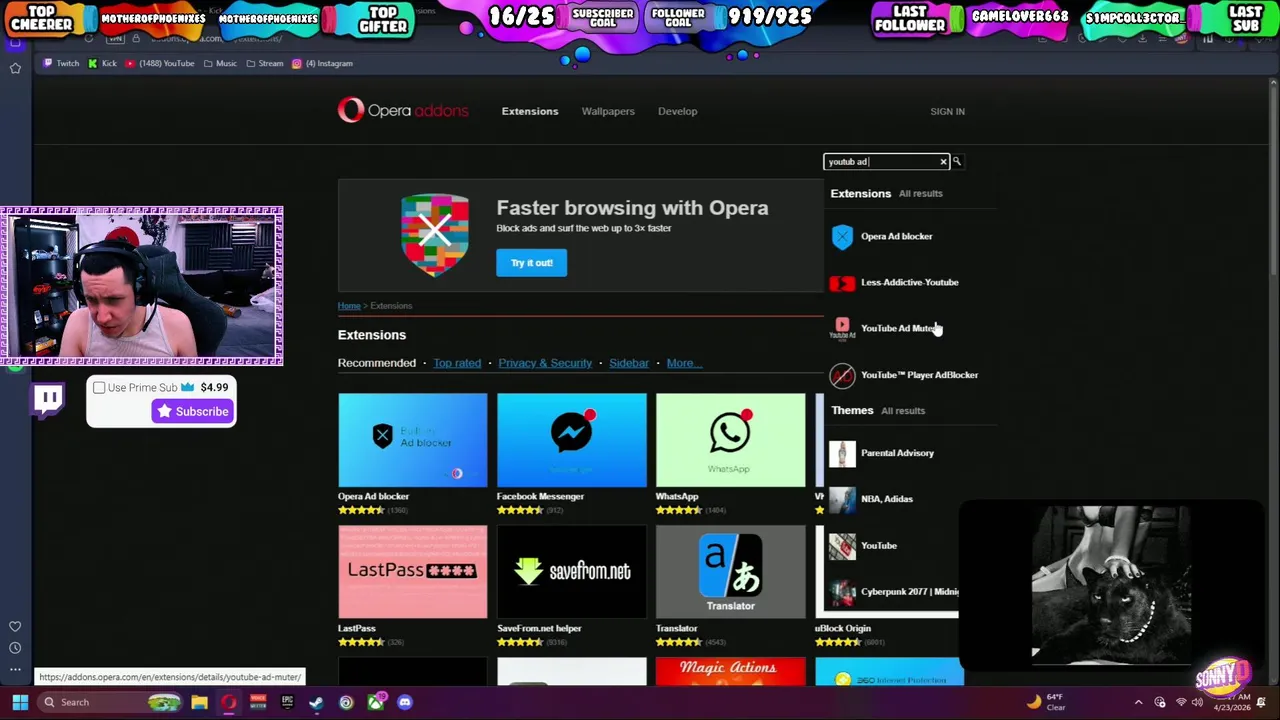Open the Twitch bookmark
The width and height of the screenshot is (1280, 720).
click(x=60, y=63)
